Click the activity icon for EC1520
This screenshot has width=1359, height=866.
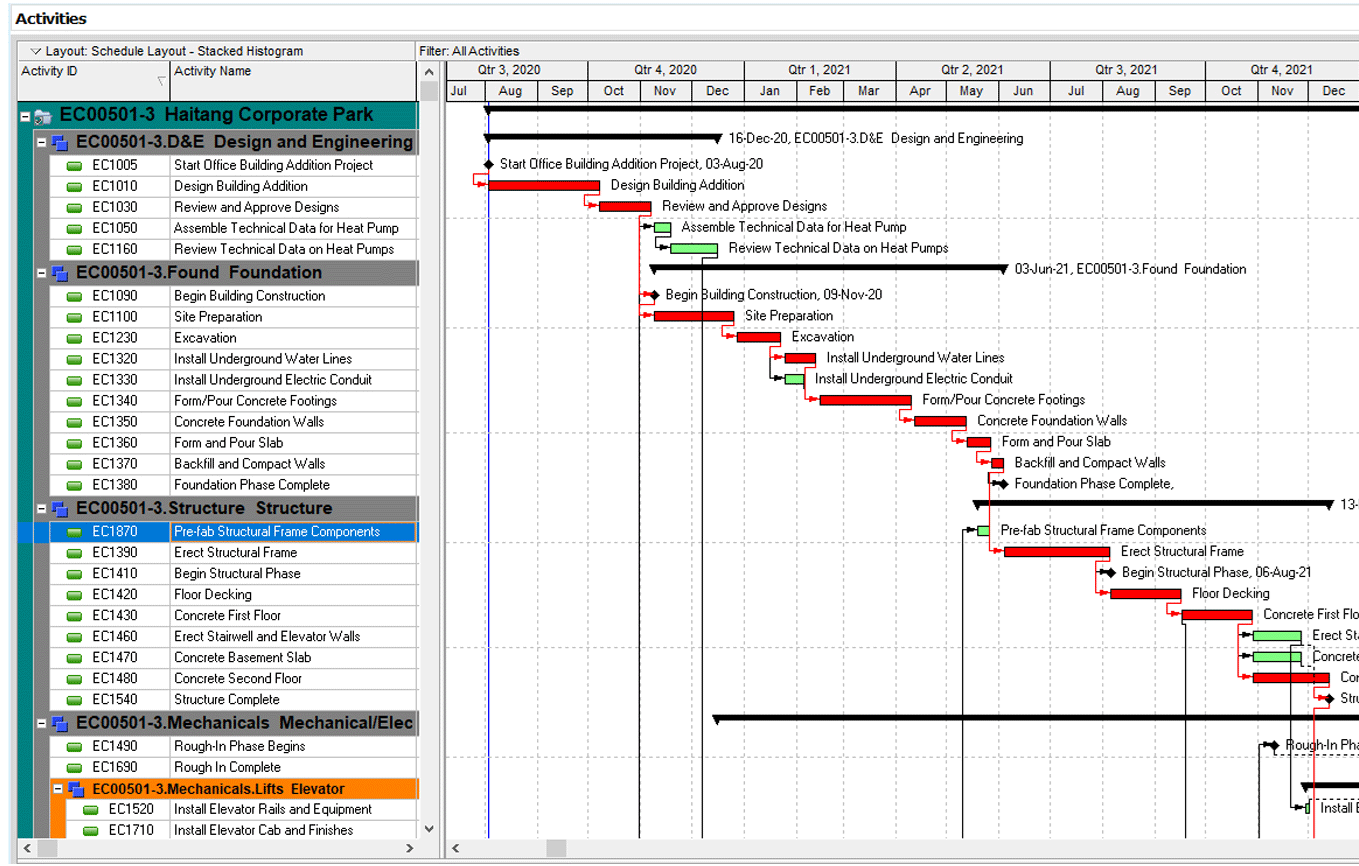click(x=90, y=810)
